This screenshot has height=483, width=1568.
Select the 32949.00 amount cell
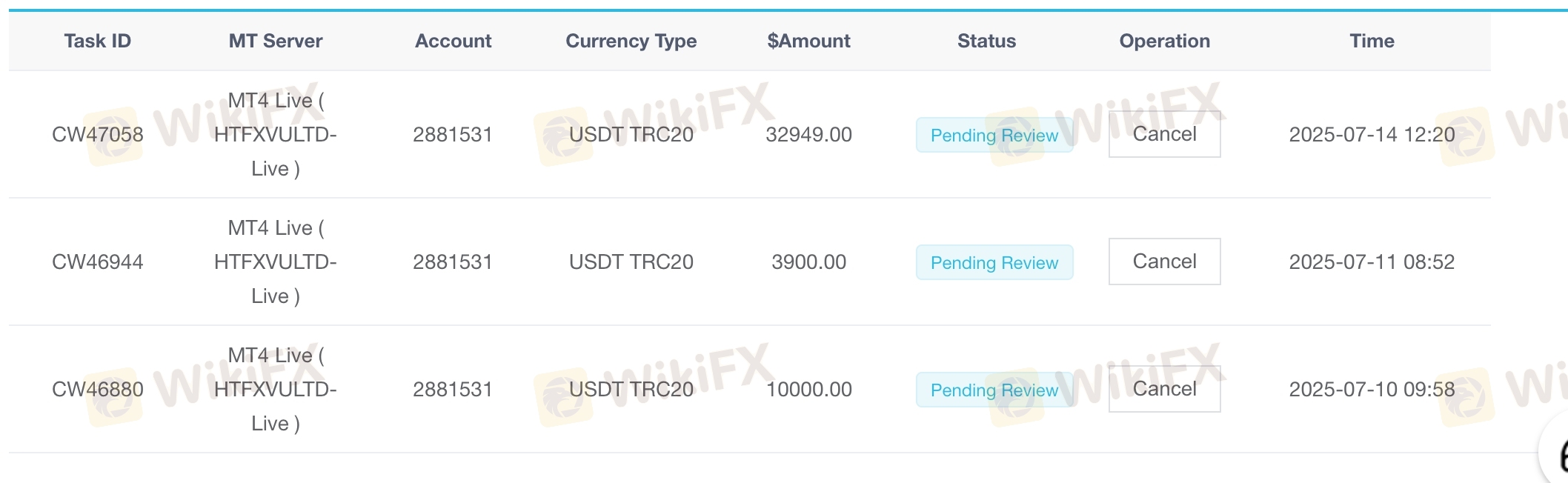808,134
